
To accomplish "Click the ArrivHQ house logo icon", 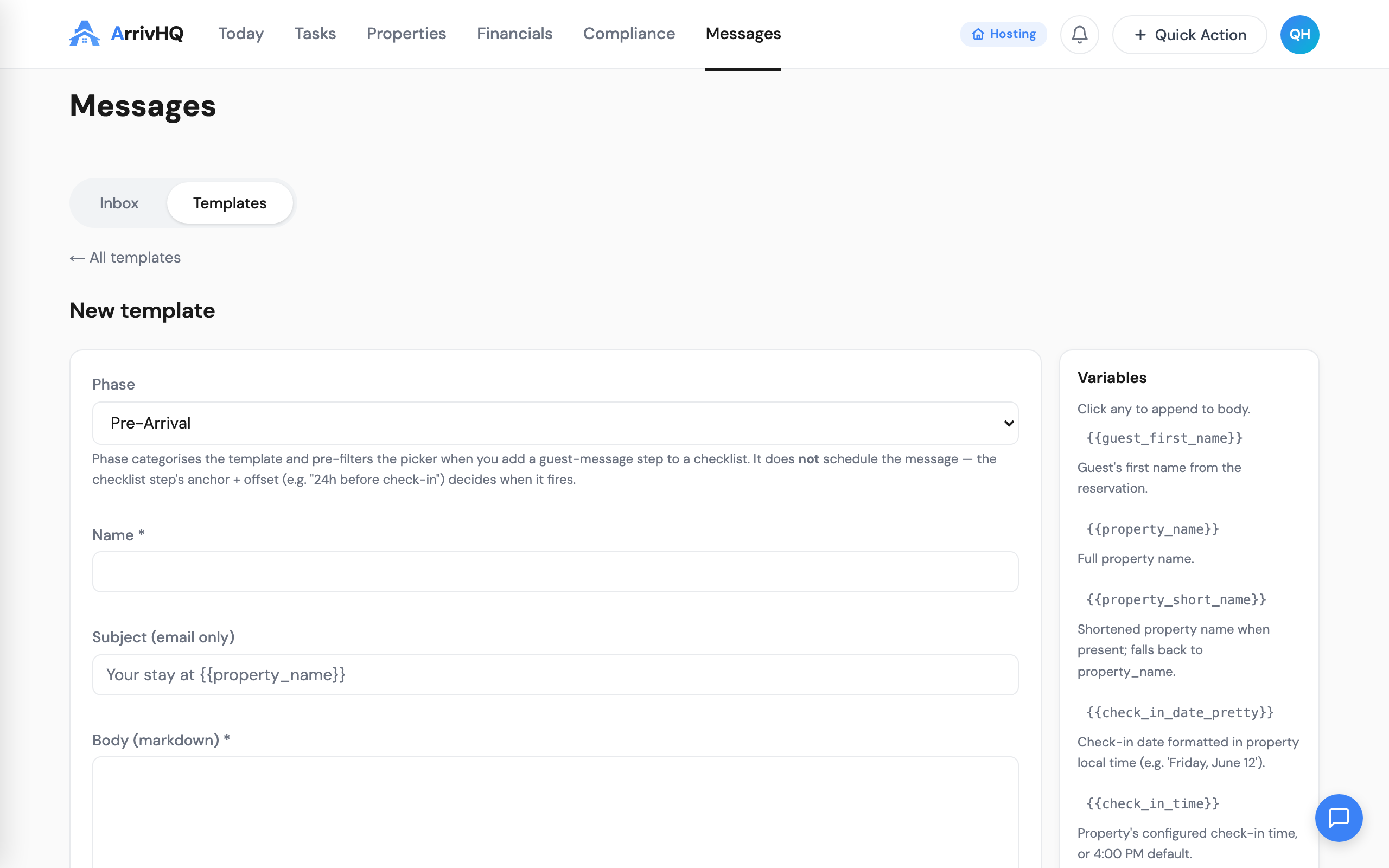I will point(85,34).
